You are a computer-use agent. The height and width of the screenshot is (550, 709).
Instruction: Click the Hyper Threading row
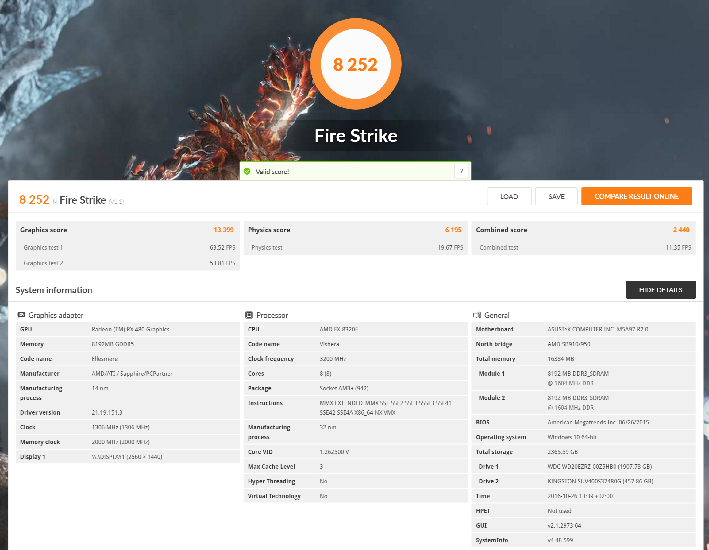point(356,481)
